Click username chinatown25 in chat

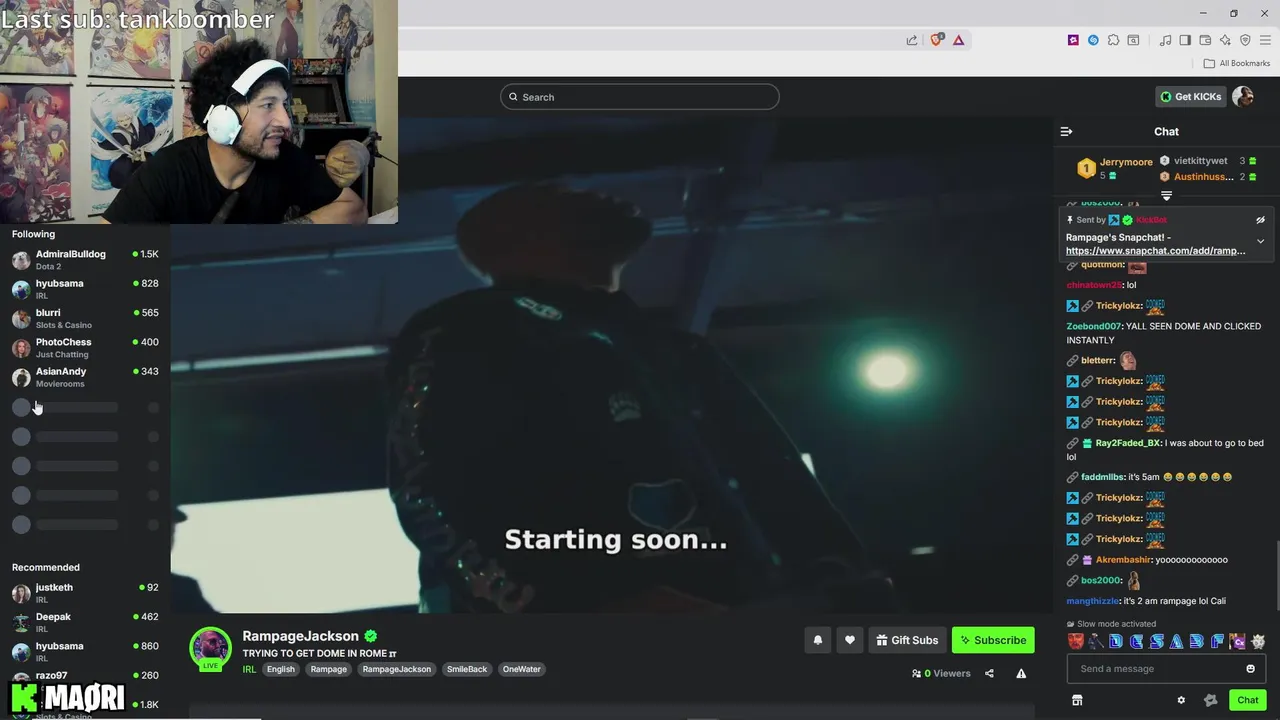click(x=1094, y=285)
